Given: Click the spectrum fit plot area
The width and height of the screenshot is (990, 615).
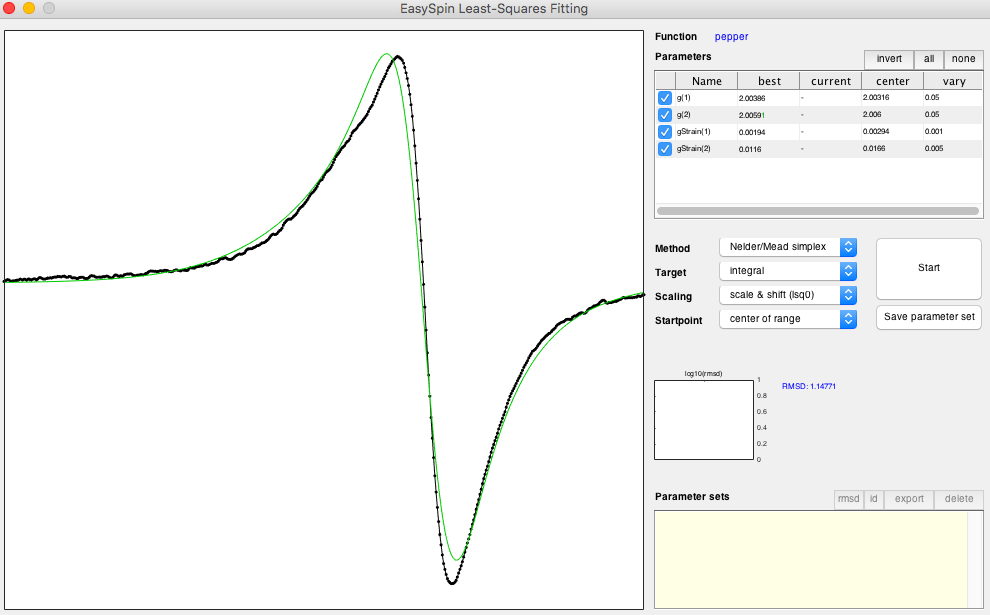Looking at the screenshot, I should click(x=324, y=319).
